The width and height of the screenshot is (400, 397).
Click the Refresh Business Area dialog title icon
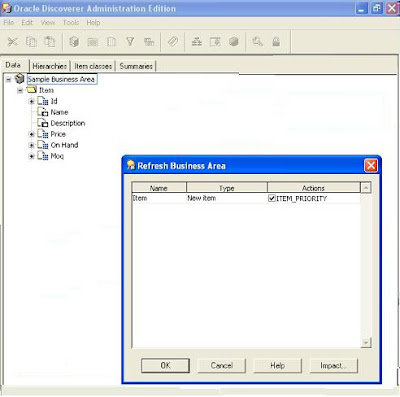coord(131,165)
